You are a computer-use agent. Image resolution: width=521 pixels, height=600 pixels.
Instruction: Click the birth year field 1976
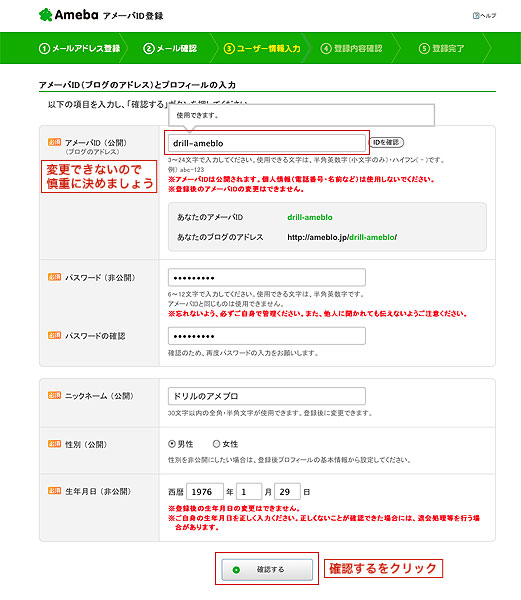tap(205, 492)
